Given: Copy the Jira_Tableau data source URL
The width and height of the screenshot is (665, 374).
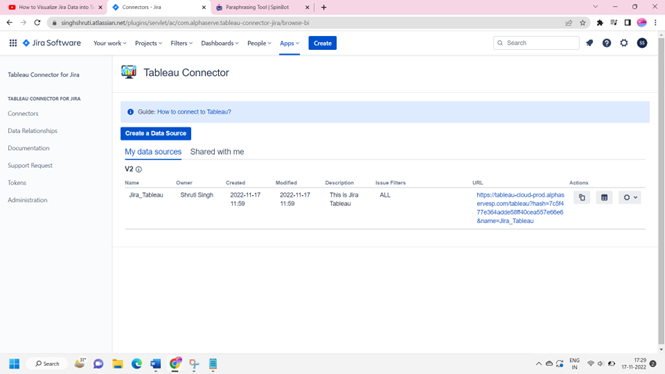Looking at the screenshot, I should click(x=582, y=198).
